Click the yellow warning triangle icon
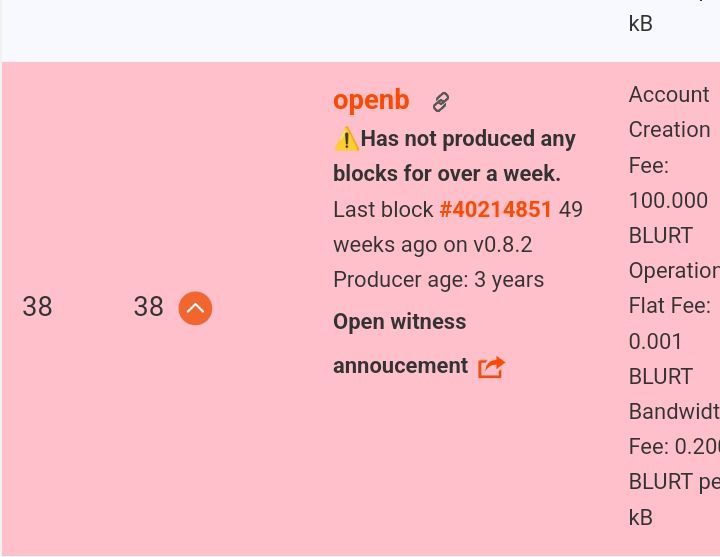The width and height of the screenshot is (720, 557). (346, 139)
